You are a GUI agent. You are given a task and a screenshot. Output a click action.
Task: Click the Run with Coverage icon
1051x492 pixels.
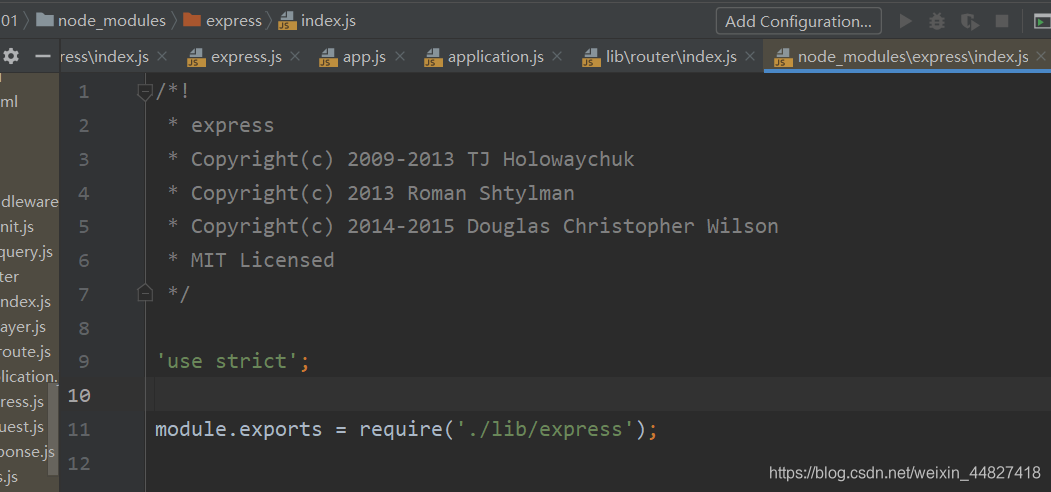pos(969,21)
